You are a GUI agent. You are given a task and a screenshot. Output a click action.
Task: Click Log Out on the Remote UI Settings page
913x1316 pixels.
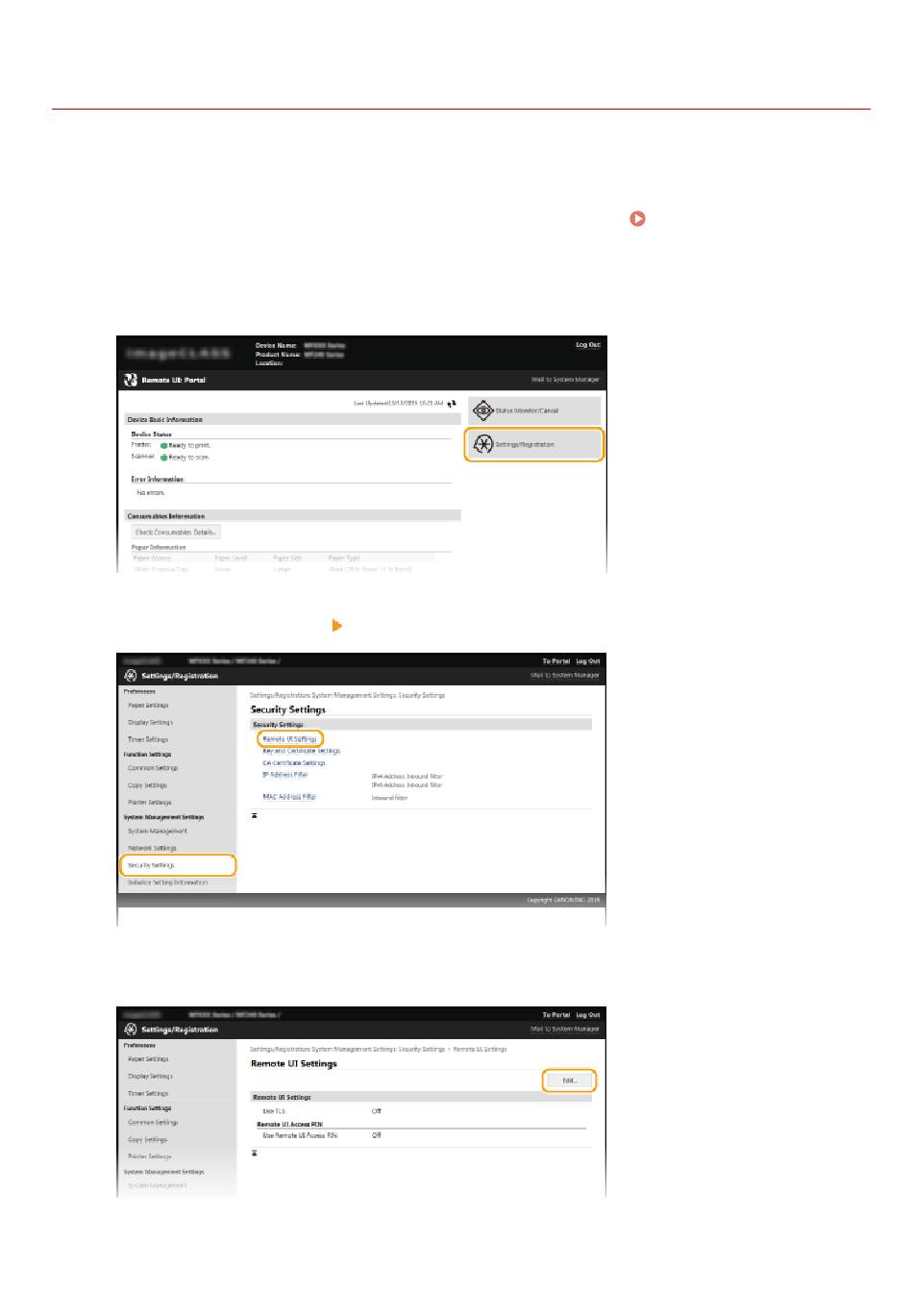(588, 1015)
